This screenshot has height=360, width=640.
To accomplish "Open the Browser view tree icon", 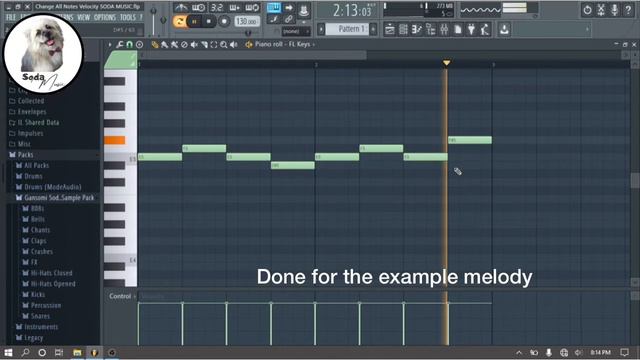I will [x=431, y=29].
